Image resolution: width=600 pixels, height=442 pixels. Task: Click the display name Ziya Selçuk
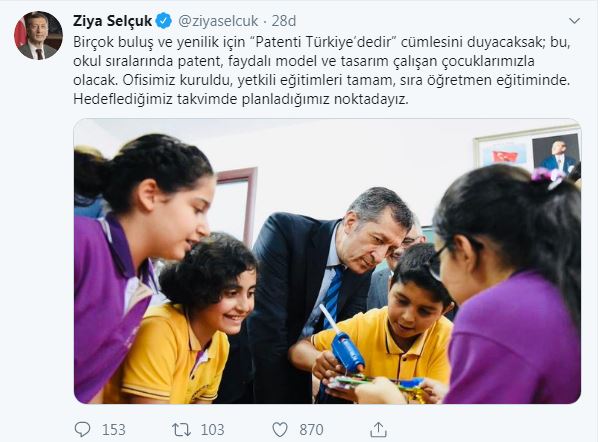click(112, 21)
